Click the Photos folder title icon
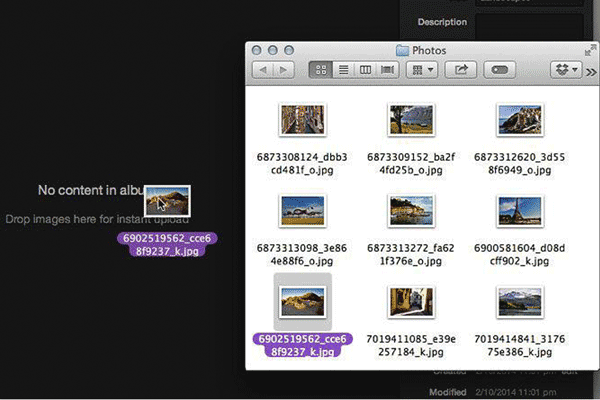Screen dimensions: 600x400 pyautogui.click(x=402, y=49)
